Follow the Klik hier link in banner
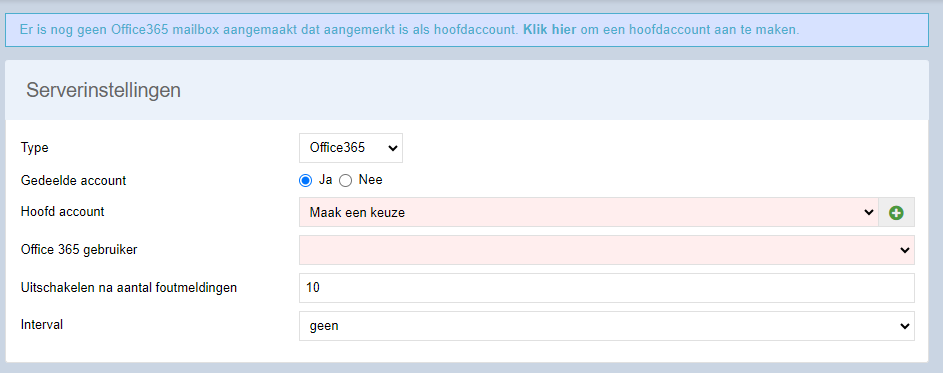Image resolution: width=943 pixels, height=373 pixels. tap(550, 29)
